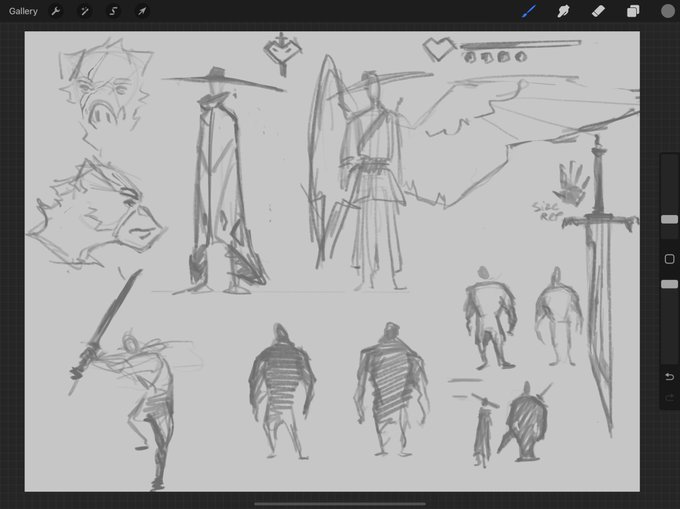The height and width of the screenshot is (509, 680).
Task: Open the Layers panel
Action: point(633,11)
